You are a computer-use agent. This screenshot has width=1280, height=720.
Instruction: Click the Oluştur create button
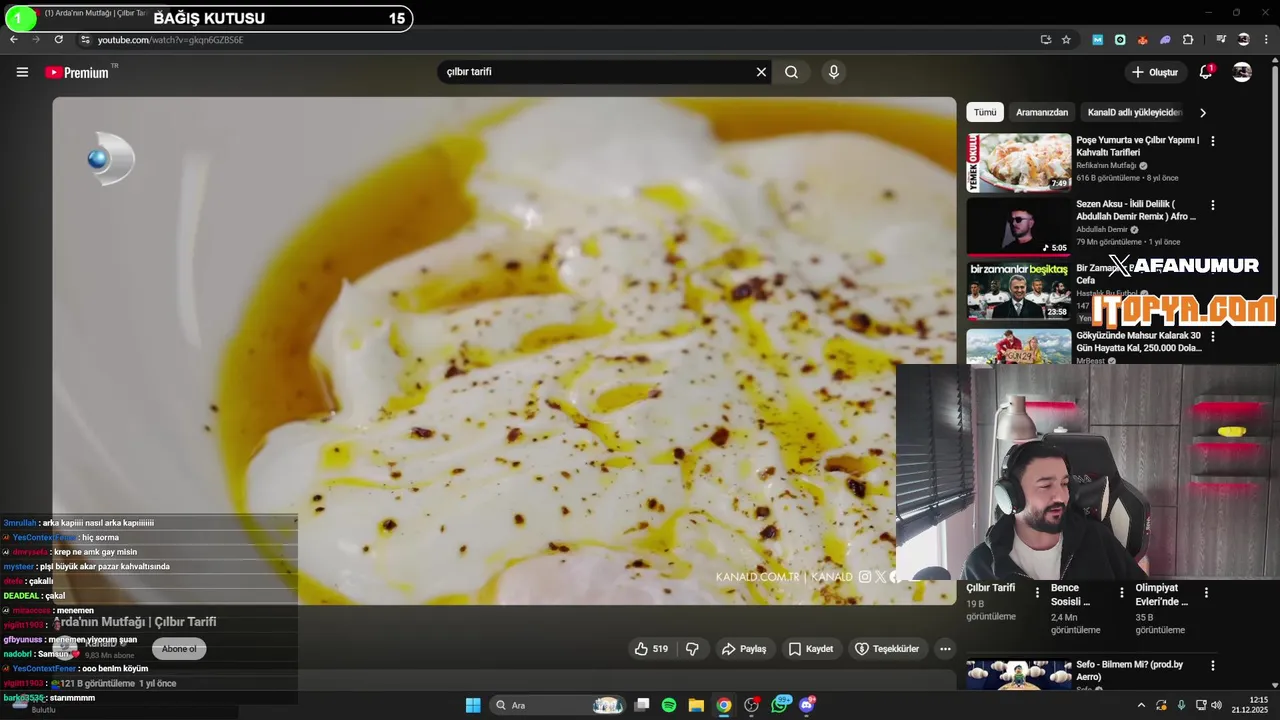tap(1154, 72)
